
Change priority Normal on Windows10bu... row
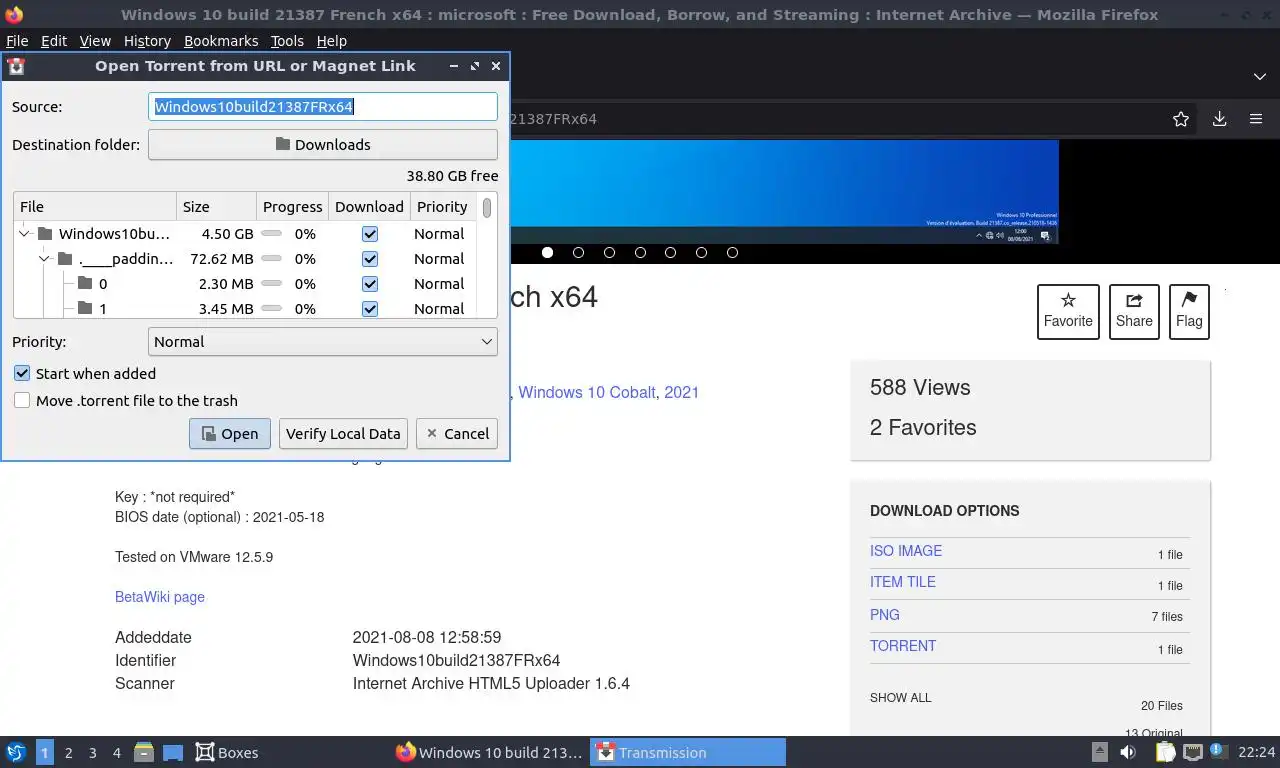tap(439, 234)
